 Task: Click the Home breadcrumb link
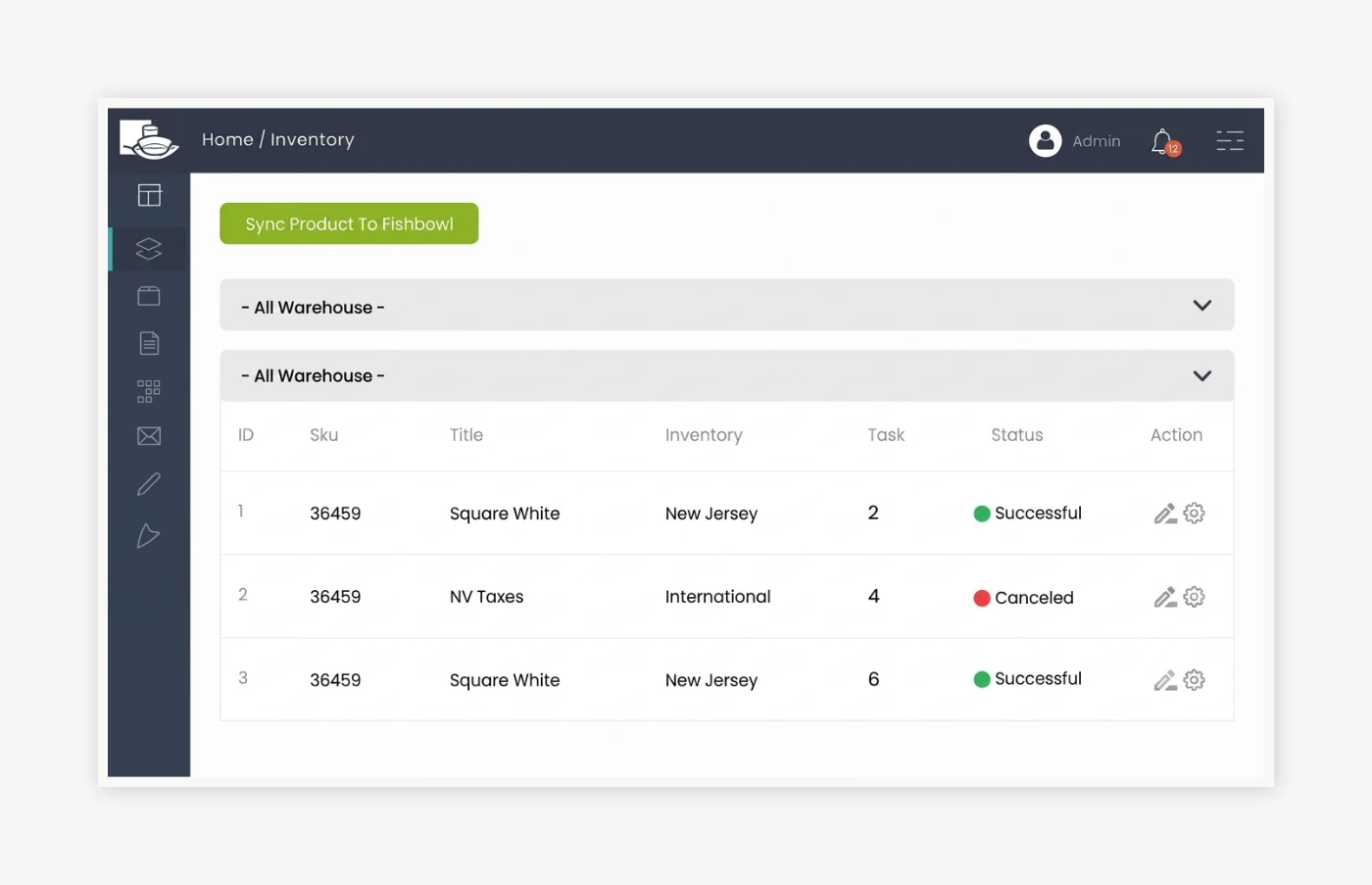click(227, 139)
